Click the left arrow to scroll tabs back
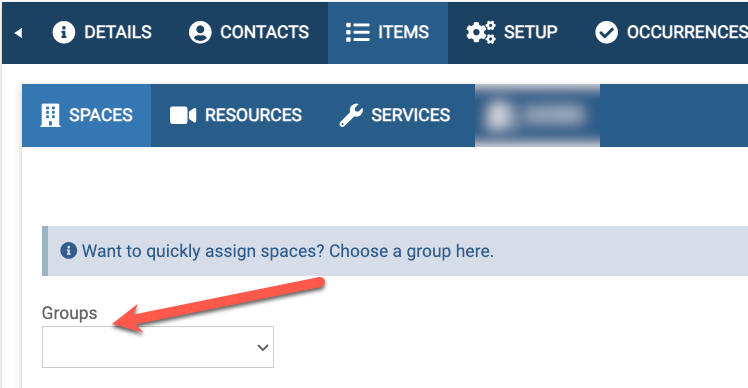This screenshot has width=748, height=388. [18, 33]
